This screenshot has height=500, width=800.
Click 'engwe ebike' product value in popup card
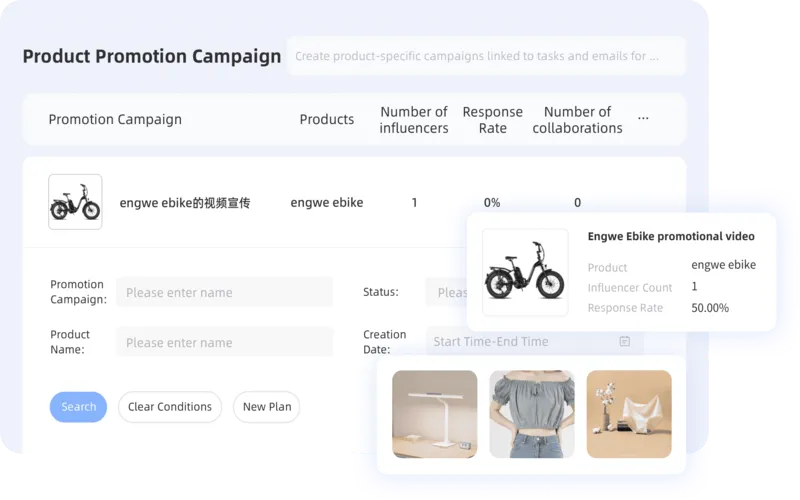click(723, 265)
